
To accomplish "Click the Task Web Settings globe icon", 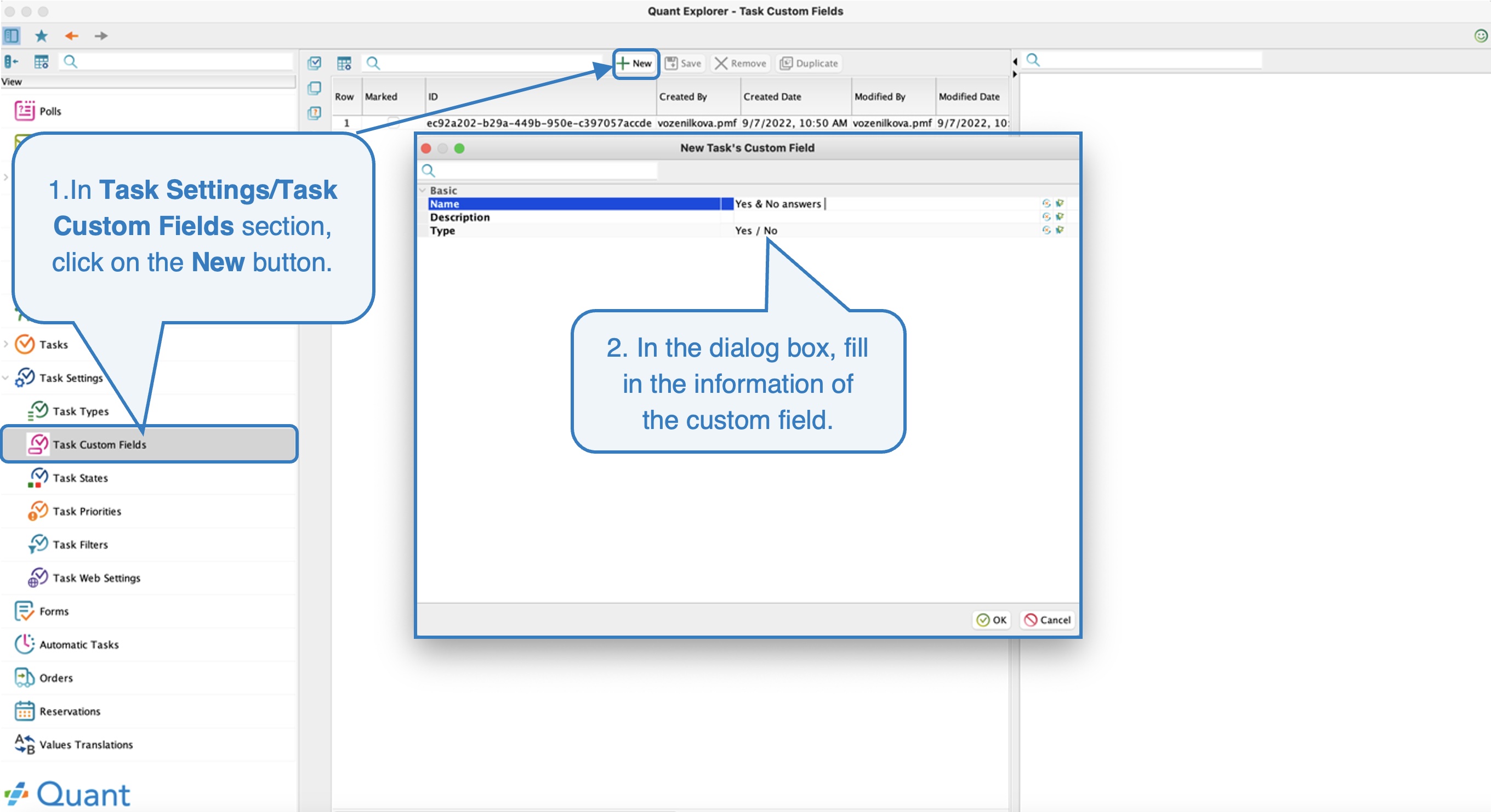I will 38,577.
